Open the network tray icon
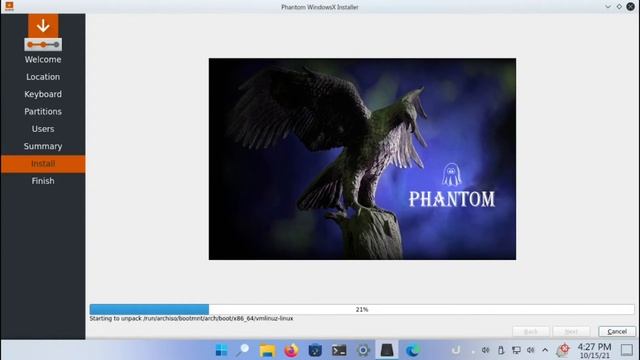The height and width of the screenshot is (360, 640). pos(516,350)
